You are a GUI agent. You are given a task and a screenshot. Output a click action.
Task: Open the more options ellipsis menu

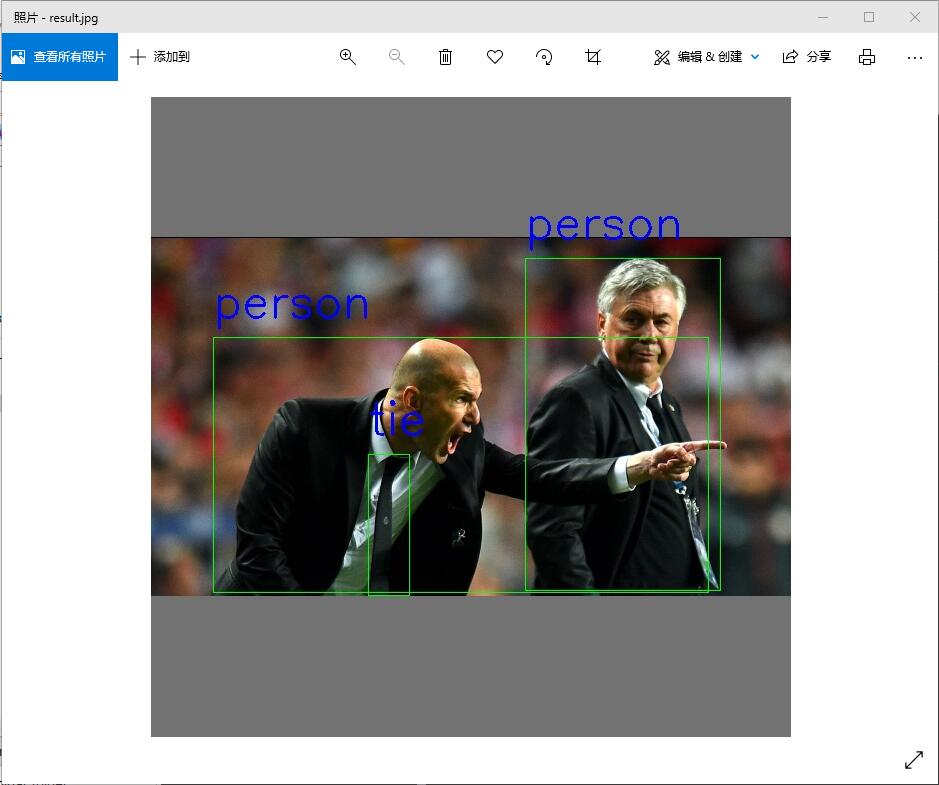(x=914, y=57)
